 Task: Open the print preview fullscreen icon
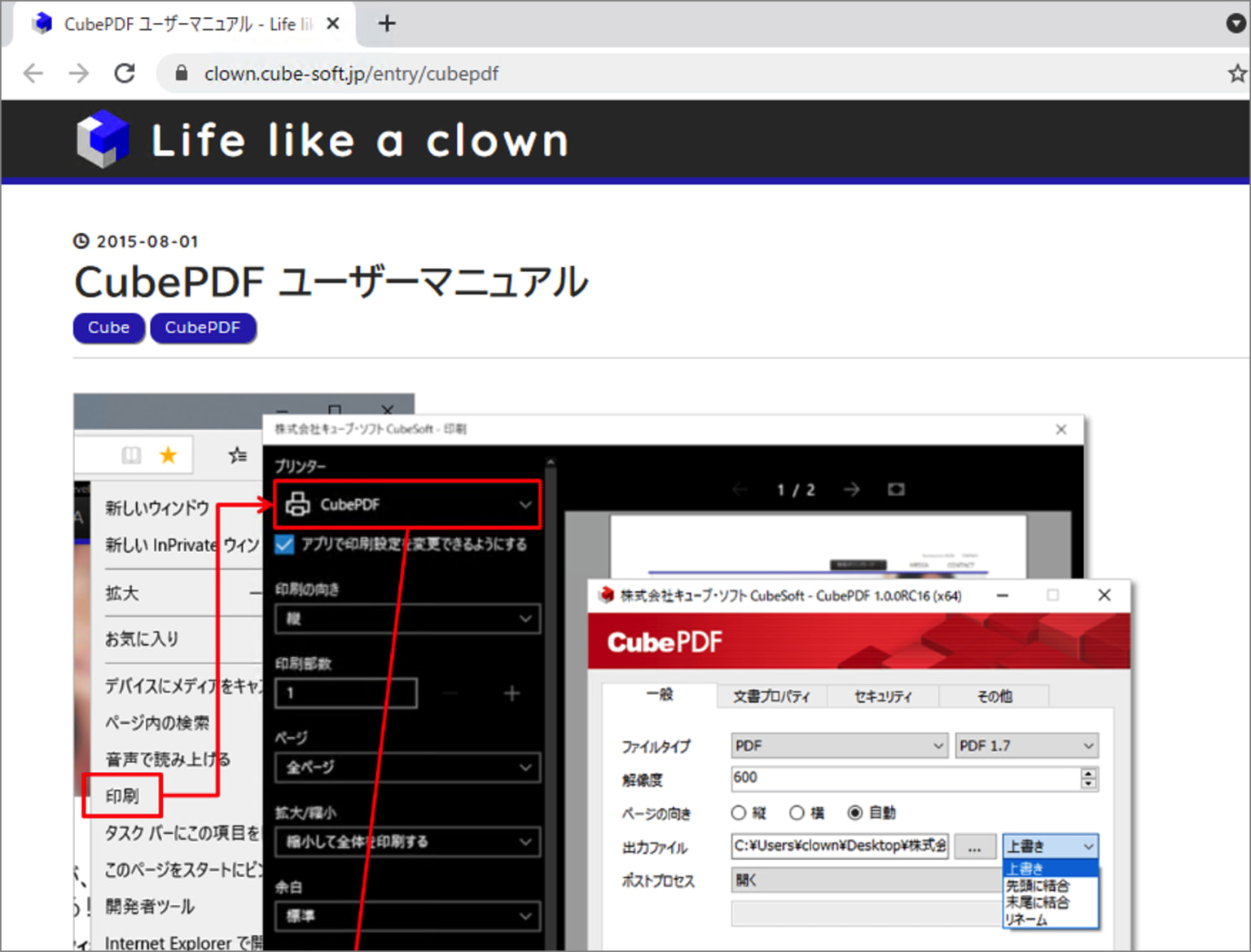[x=896, y=489]
